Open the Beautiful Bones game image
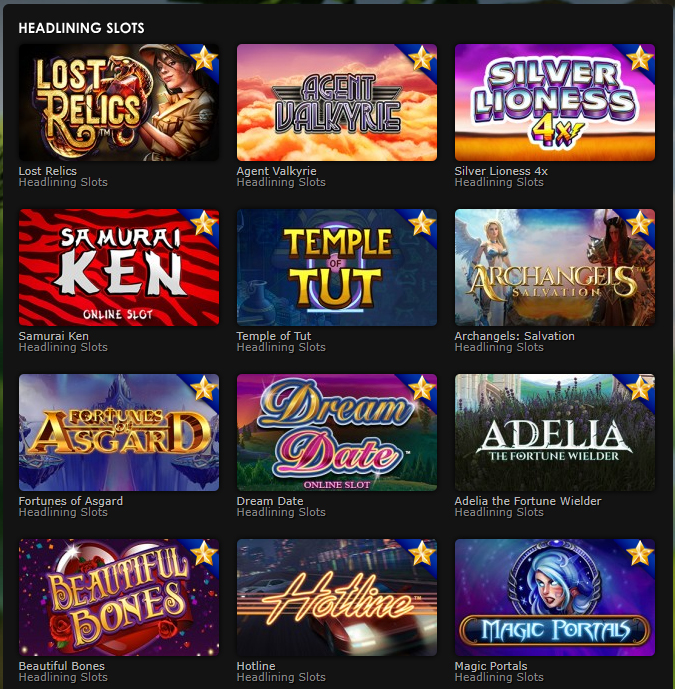 pos(119,598)
